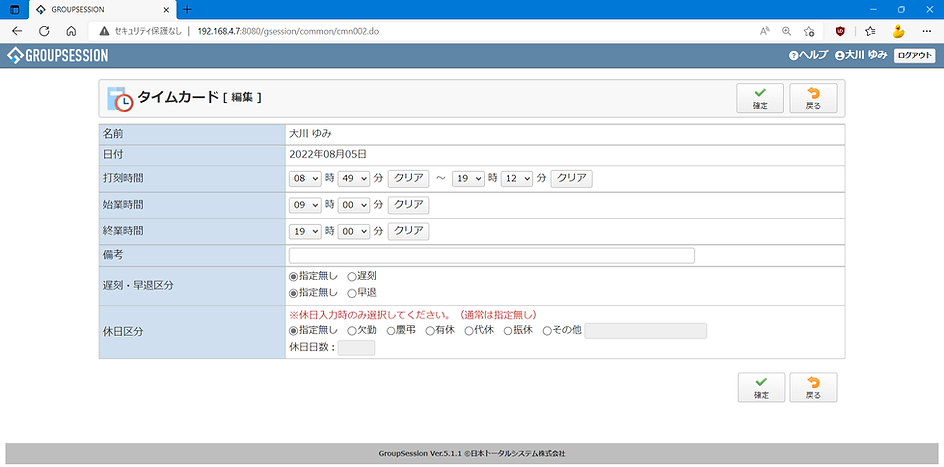Reload the page with refresh icon
This screenshot has width=944, height=467.
(44, 31)
